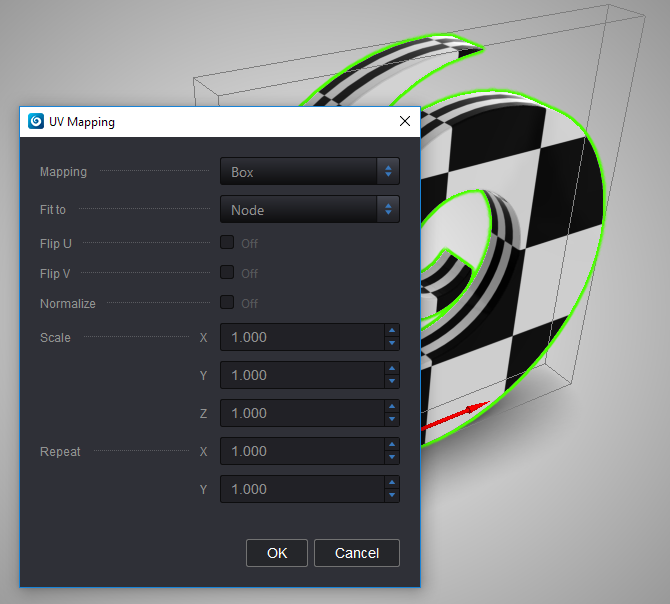Click the Cancel button

[x=357, y=553]
